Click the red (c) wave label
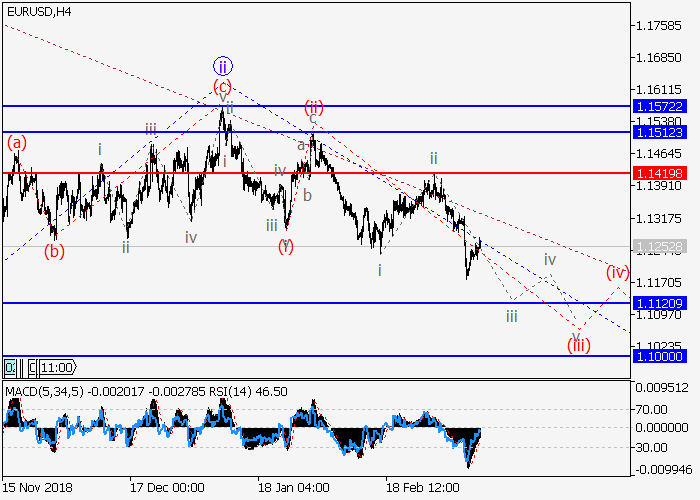 222,87
